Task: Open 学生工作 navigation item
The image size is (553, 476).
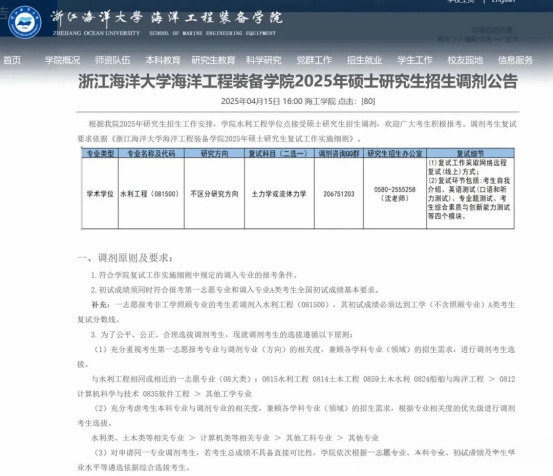Action: point(415,60)
